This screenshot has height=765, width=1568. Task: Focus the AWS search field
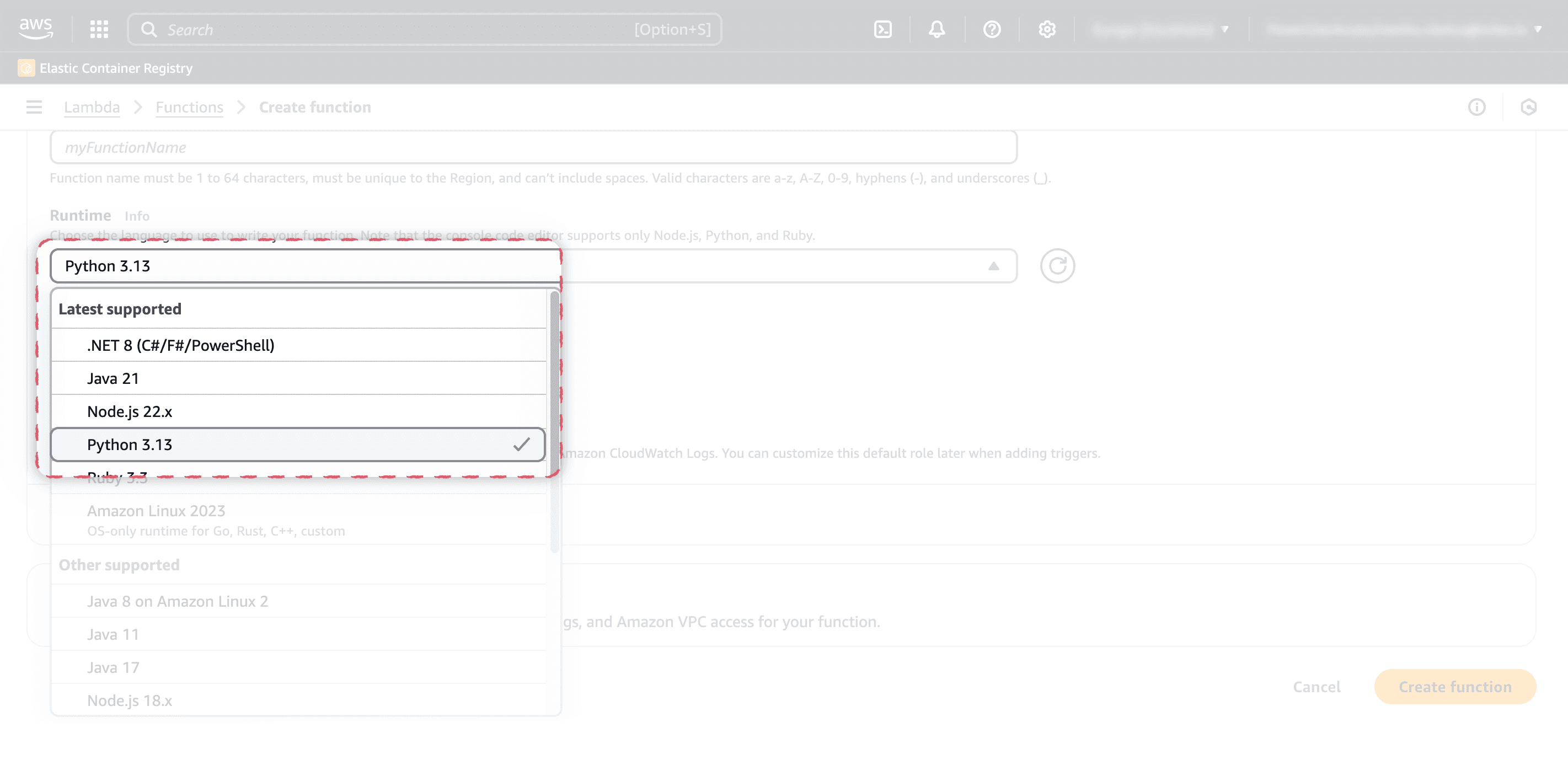424,29
